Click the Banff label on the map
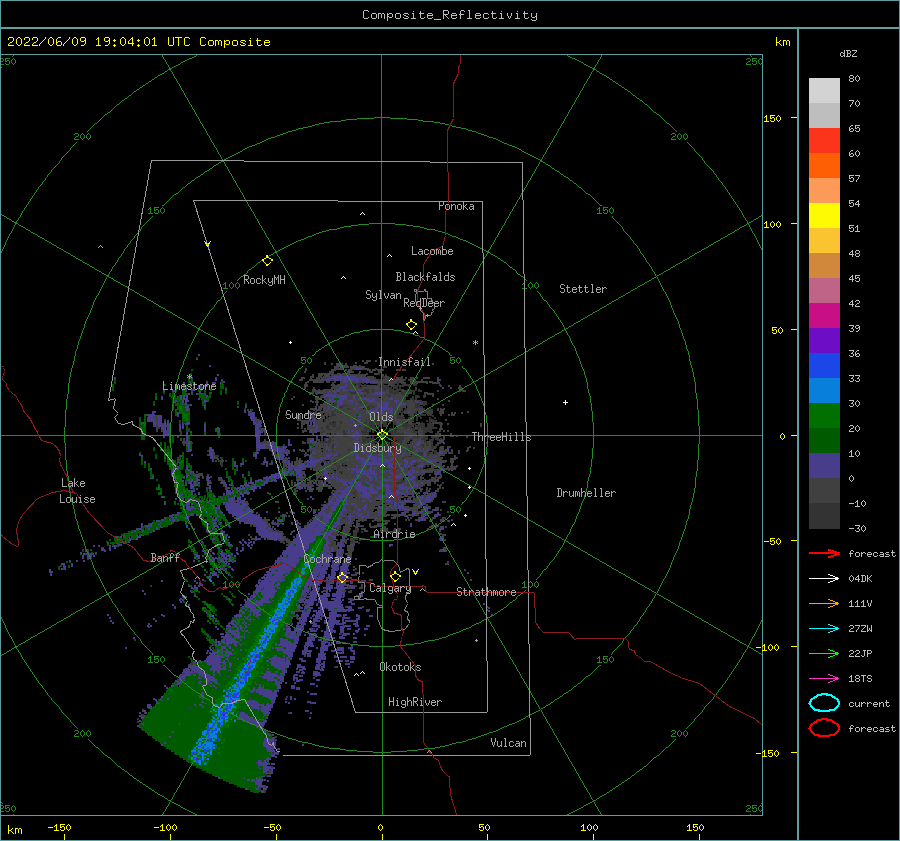This screenshot has width=900, height=841. [x=165, y=558]
